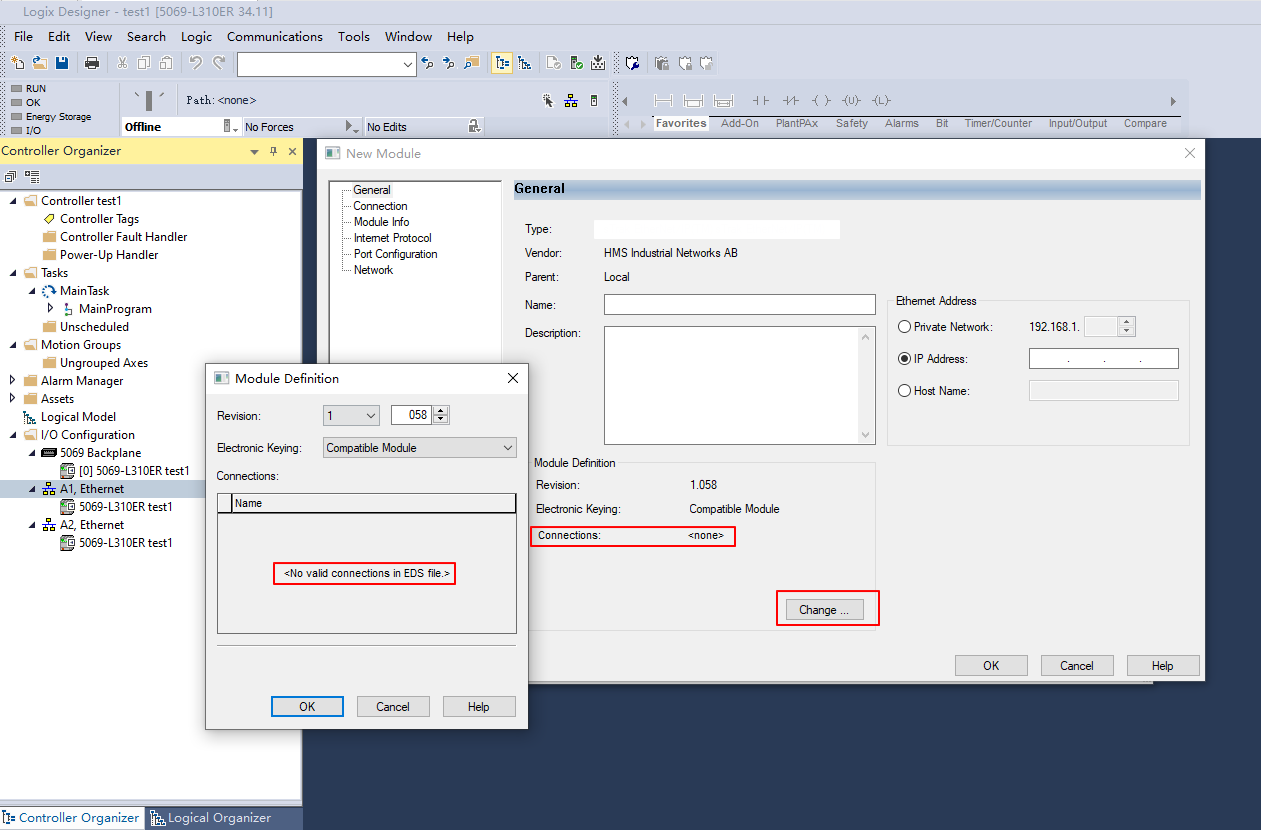Screen dimensions: 1261x830
Task: Insert an Examine Off contact element
Action: tap(791, 100)
